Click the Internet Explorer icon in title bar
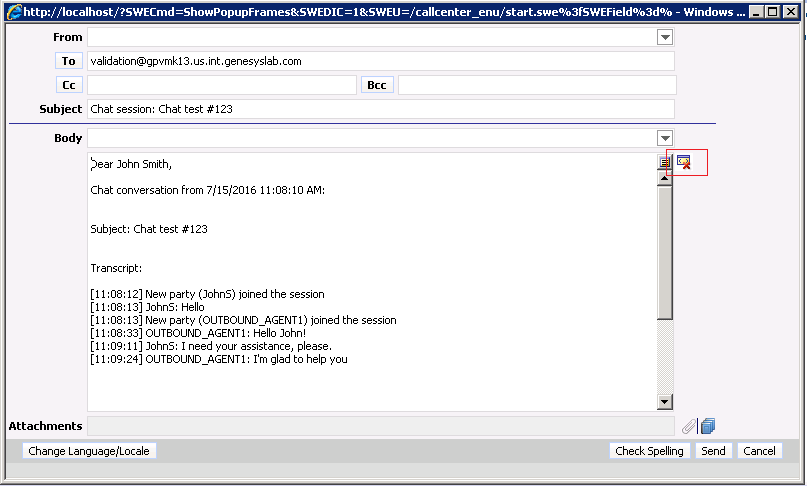The height and width of the screenshot is (486, 807). (x=14, y=11)
